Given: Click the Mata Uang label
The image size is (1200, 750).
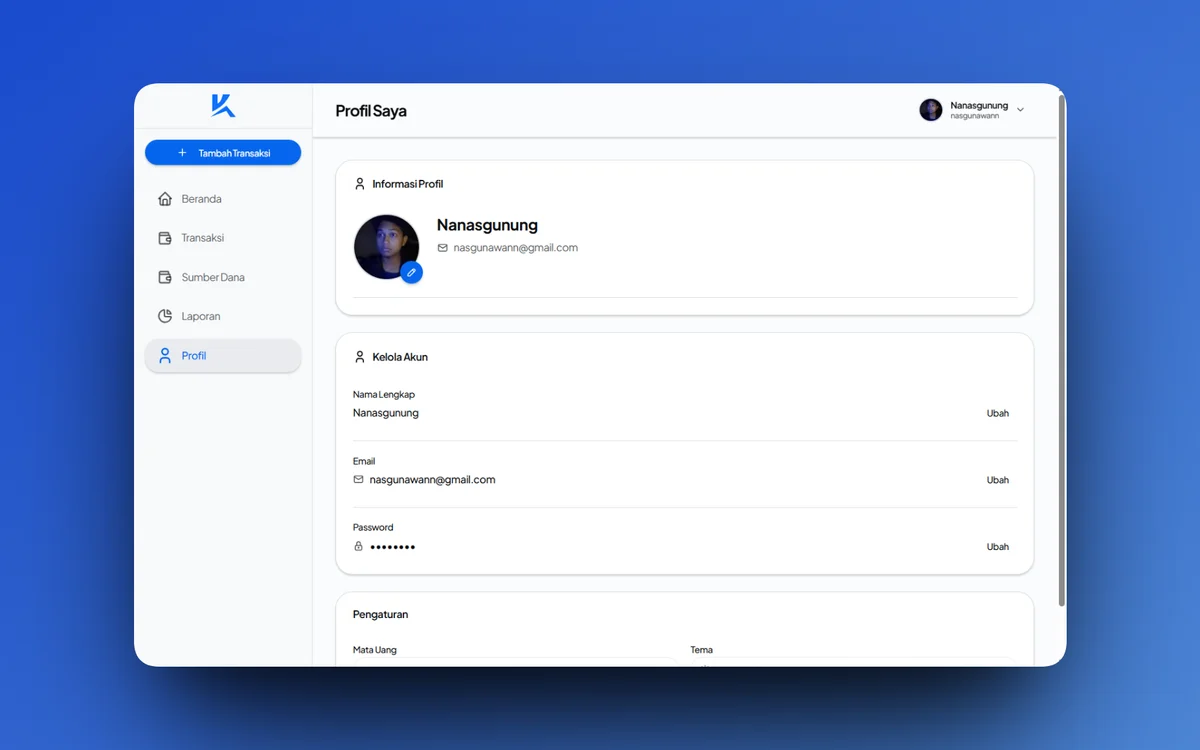Looking at the screenshot, I should [x=375, y=650].
